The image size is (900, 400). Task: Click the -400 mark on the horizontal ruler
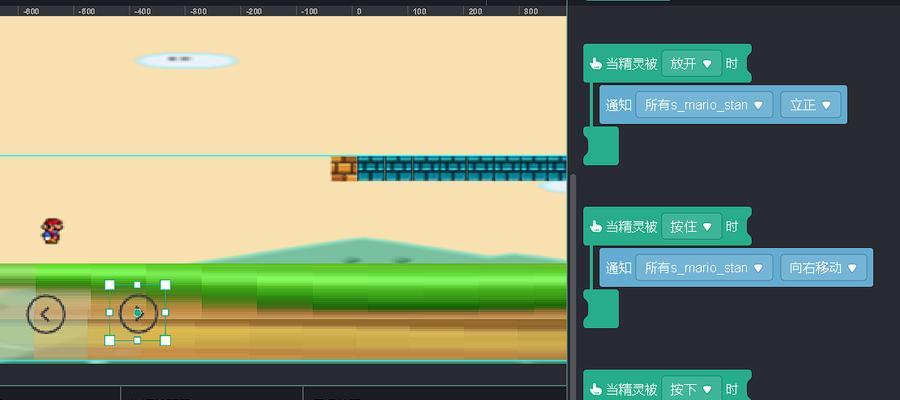coord(142,11)
